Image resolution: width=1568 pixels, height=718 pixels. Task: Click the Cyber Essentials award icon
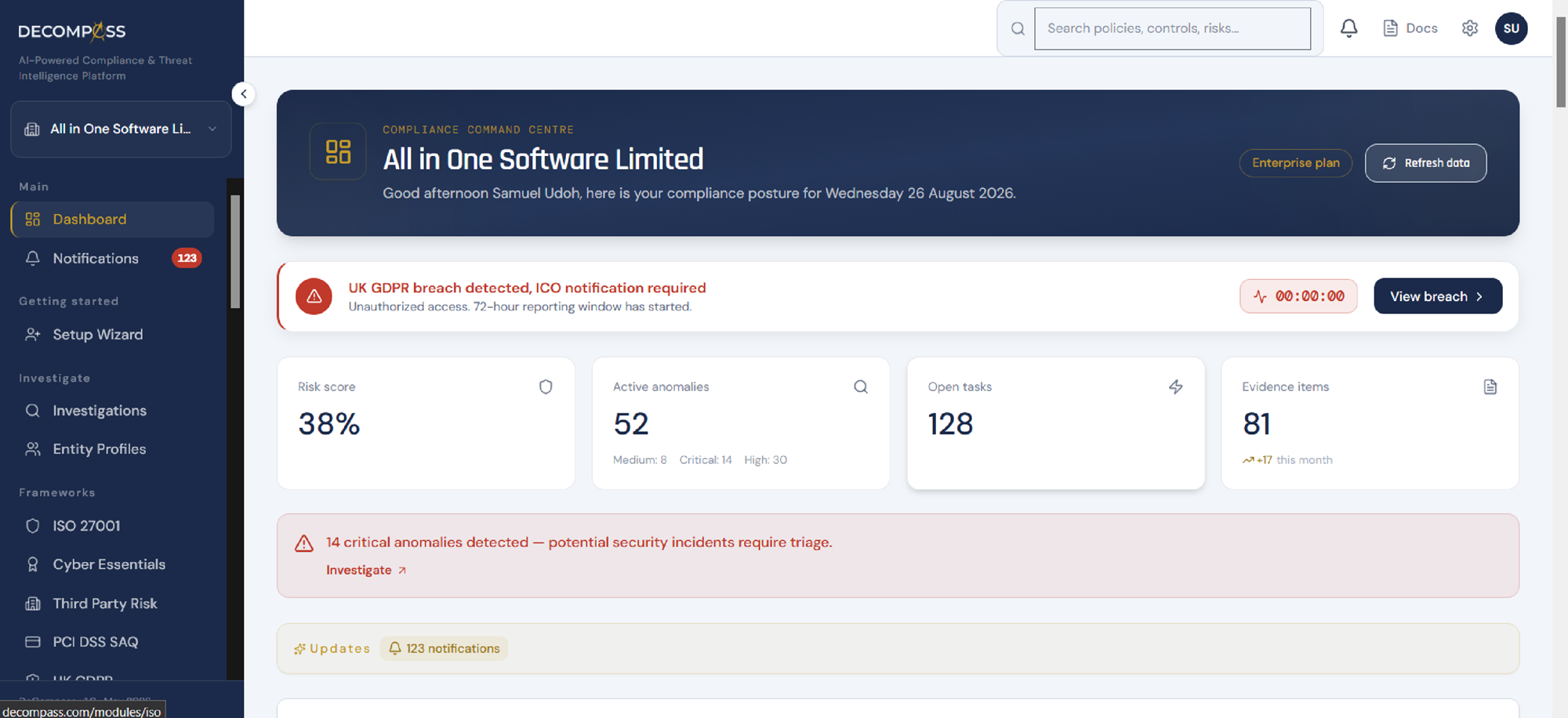pyautogui.click(x=33, y=564)
